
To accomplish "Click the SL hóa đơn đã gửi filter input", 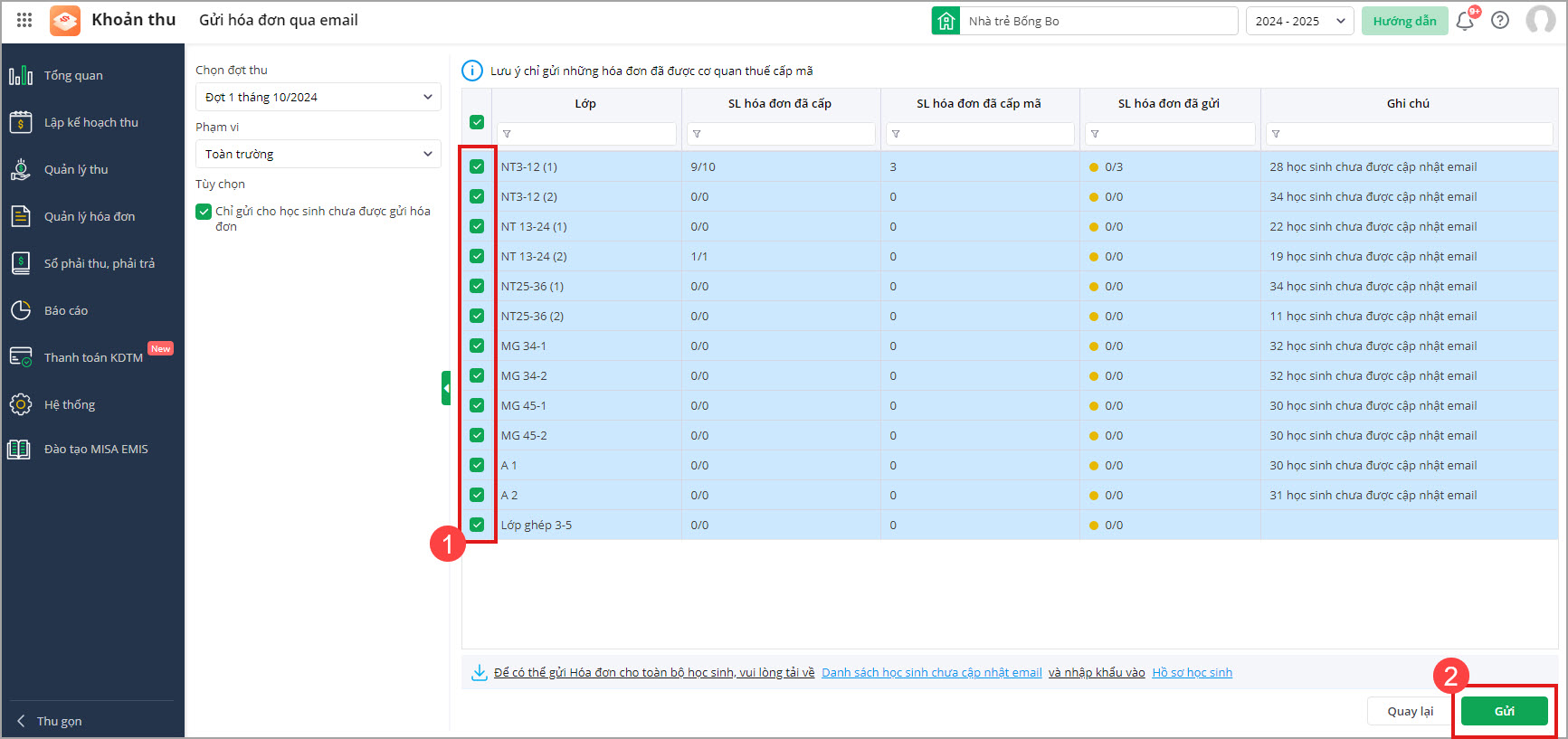I will (x=1170, y=134).
